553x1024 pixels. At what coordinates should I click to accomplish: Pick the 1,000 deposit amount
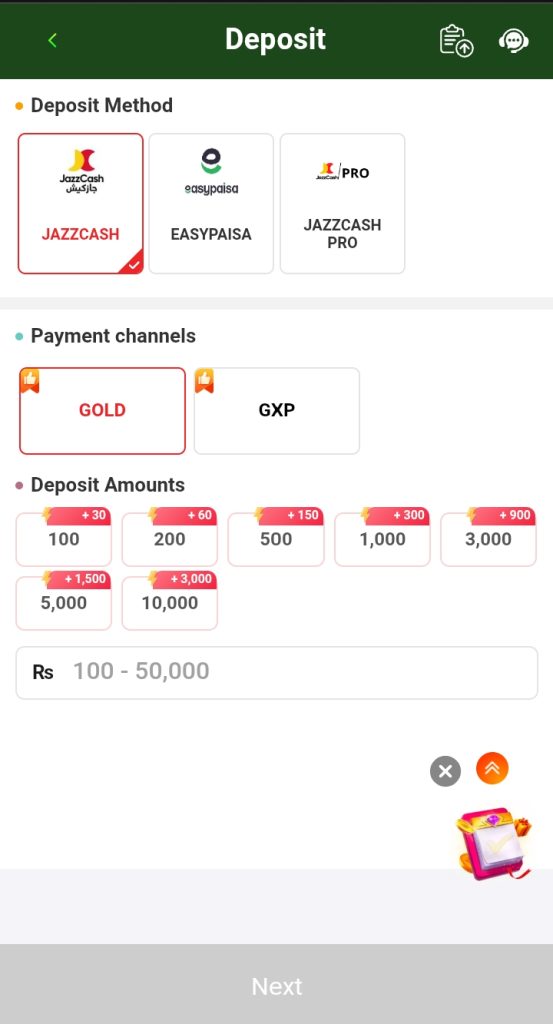coord(383,537)
